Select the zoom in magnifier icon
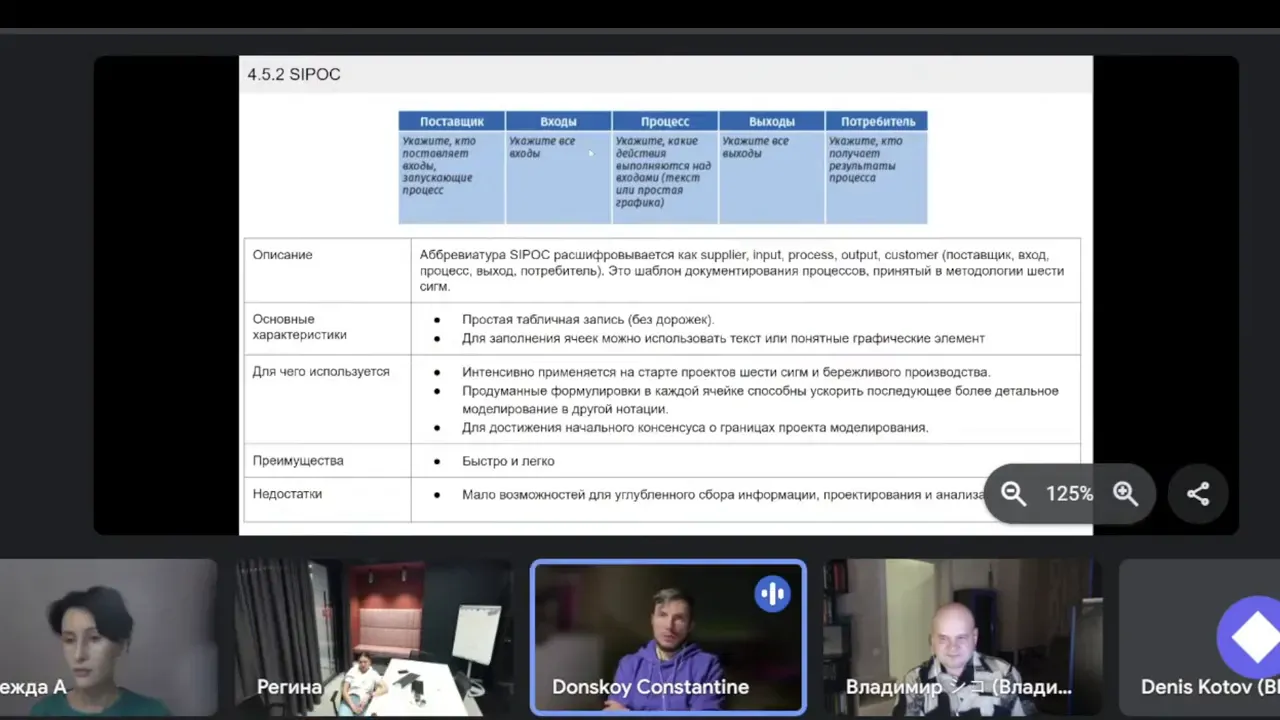This screenshot has height=720, width=1280. click(1126, 493)
